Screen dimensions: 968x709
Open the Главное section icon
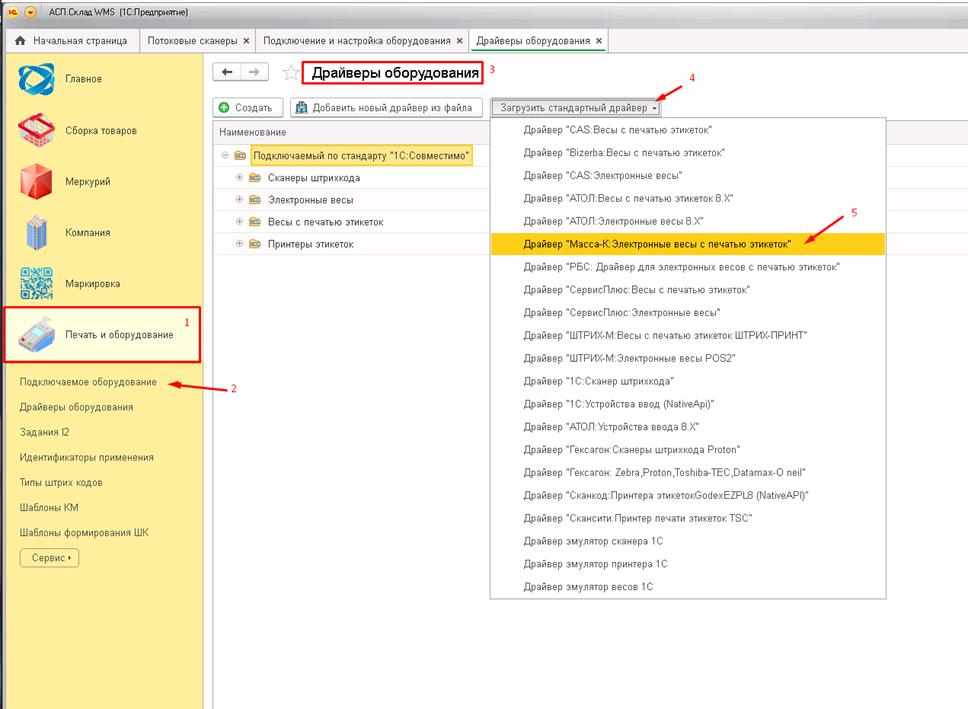(36, 79)
